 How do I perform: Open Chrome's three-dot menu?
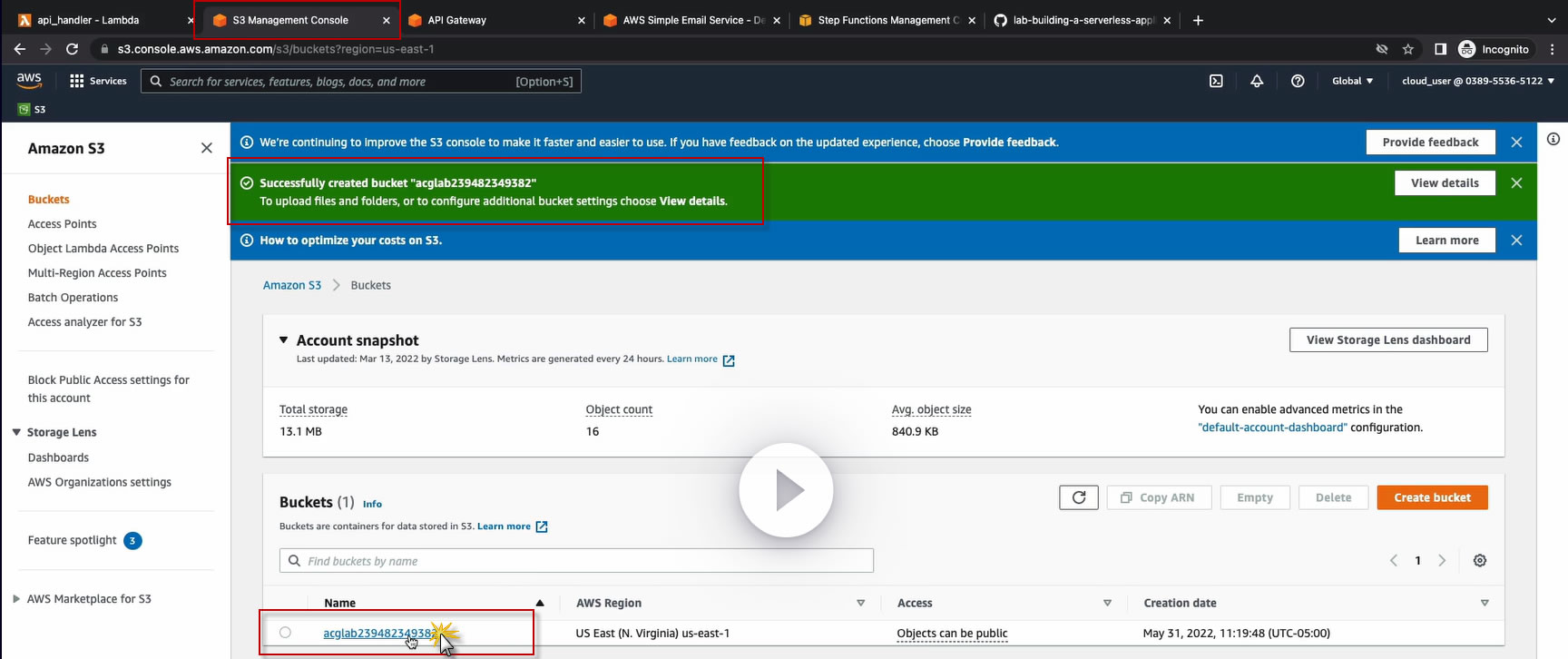click(1553, 49)
